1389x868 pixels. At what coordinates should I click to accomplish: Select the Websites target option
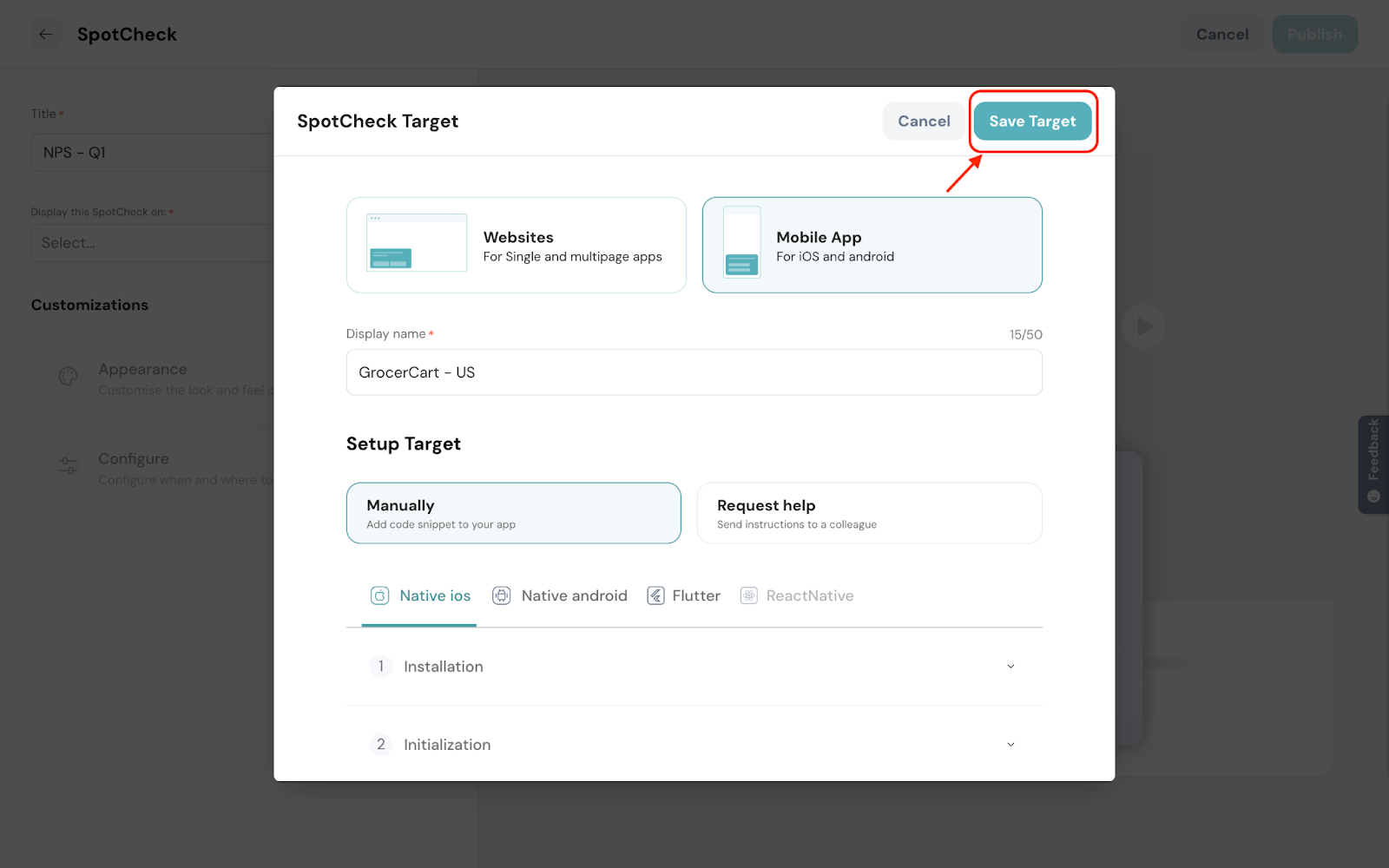tap(516, 245)
